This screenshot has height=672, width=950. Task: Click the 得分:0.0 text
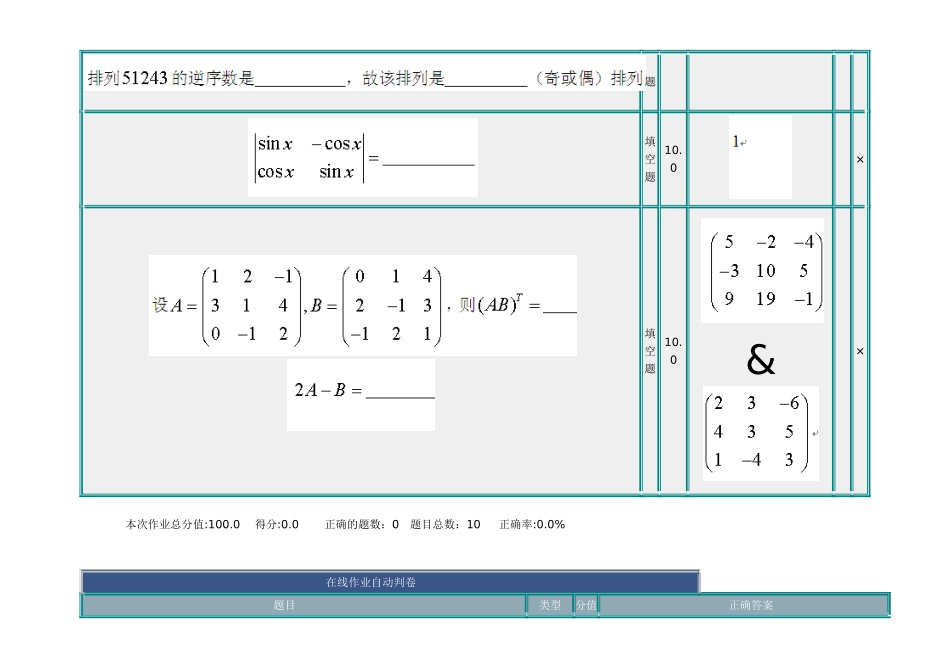pyautogui.click(x=277, y=524)
